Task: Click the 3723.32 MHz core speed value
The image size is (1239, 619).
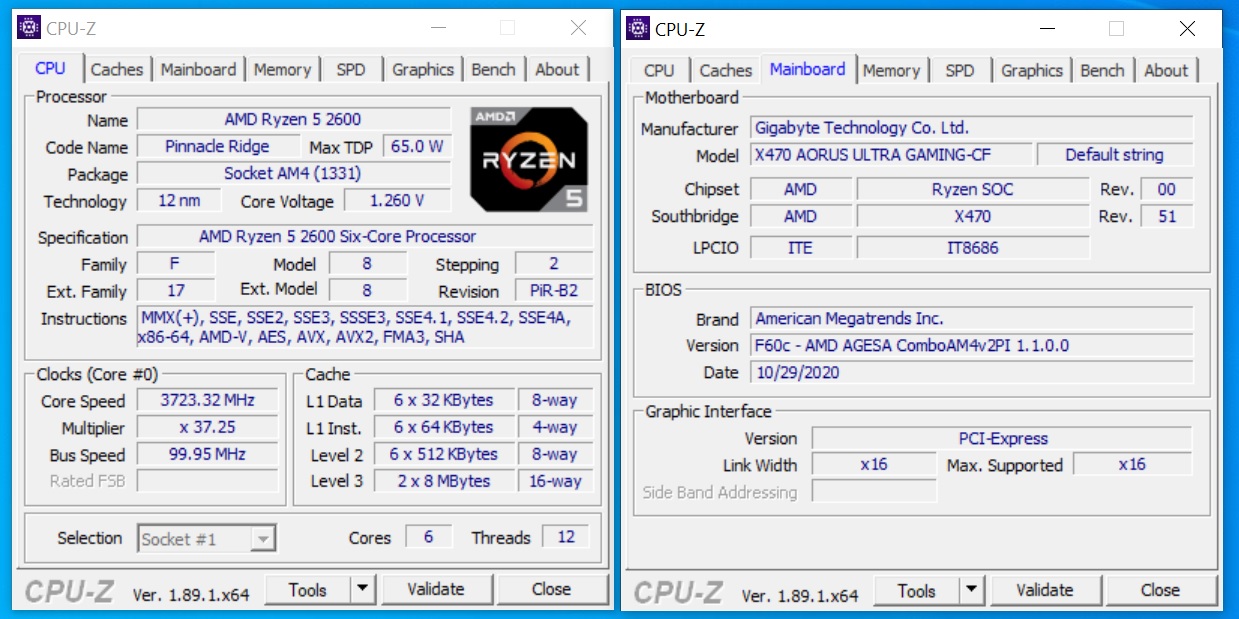Action: pos(207,400)
